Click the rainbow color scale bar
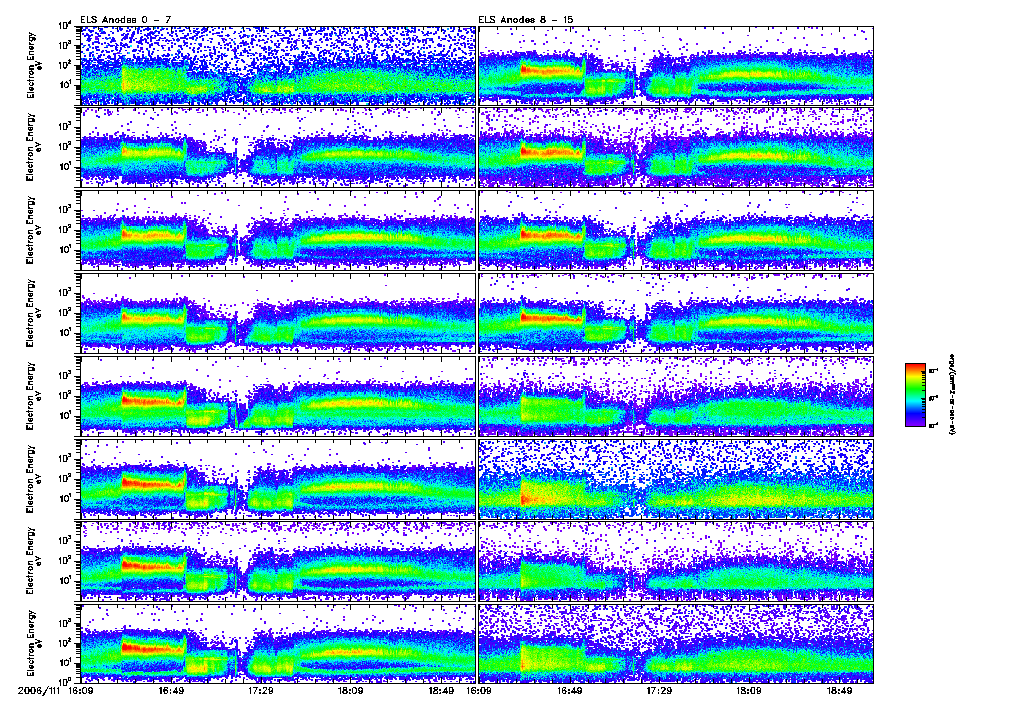 [x=915, y=395]
